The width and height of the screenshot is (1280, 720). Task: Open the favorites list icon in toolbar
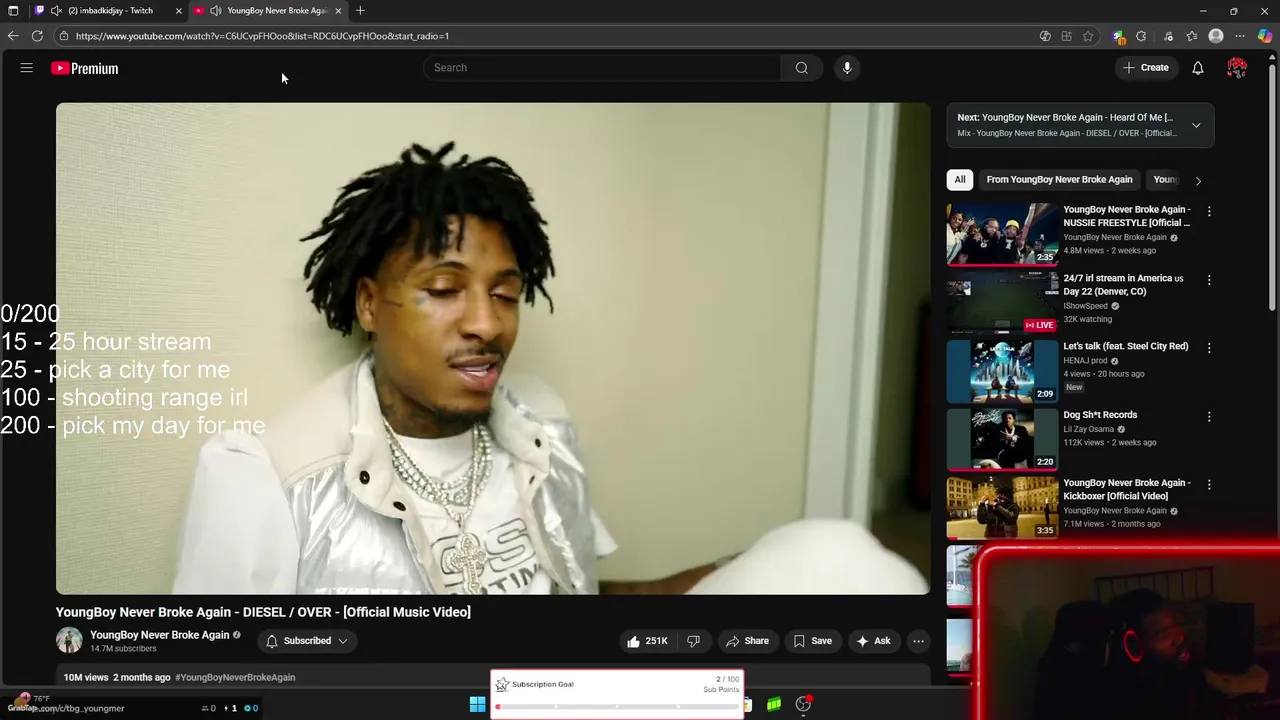tap(1192, 36)
